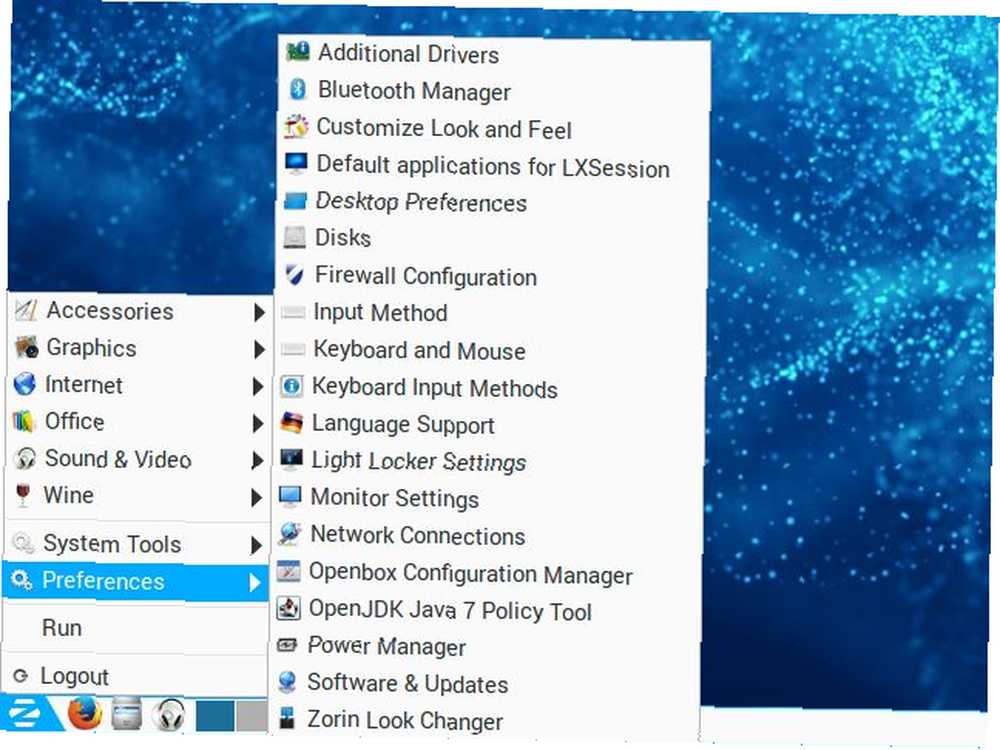
Task: Open Language Support entry
Action: coord(490,424)
